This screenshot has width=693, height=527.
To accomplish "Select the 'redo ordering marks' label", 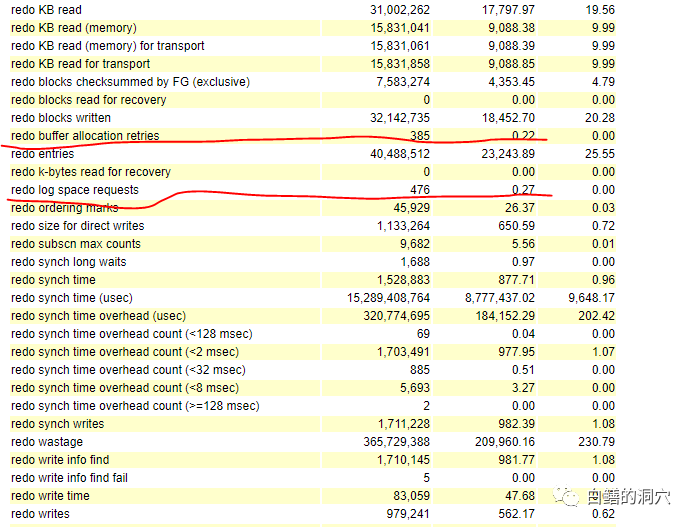I will click(65, 208).
